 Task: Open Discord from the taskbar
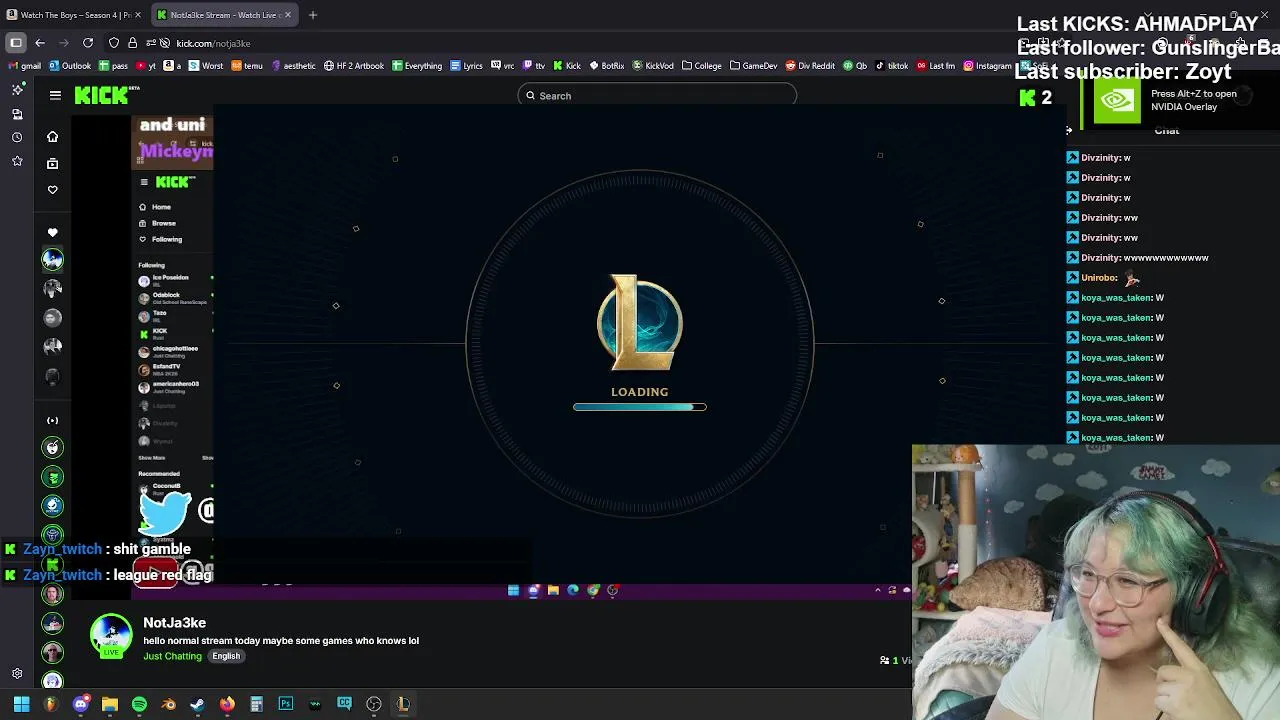point(81,704)
